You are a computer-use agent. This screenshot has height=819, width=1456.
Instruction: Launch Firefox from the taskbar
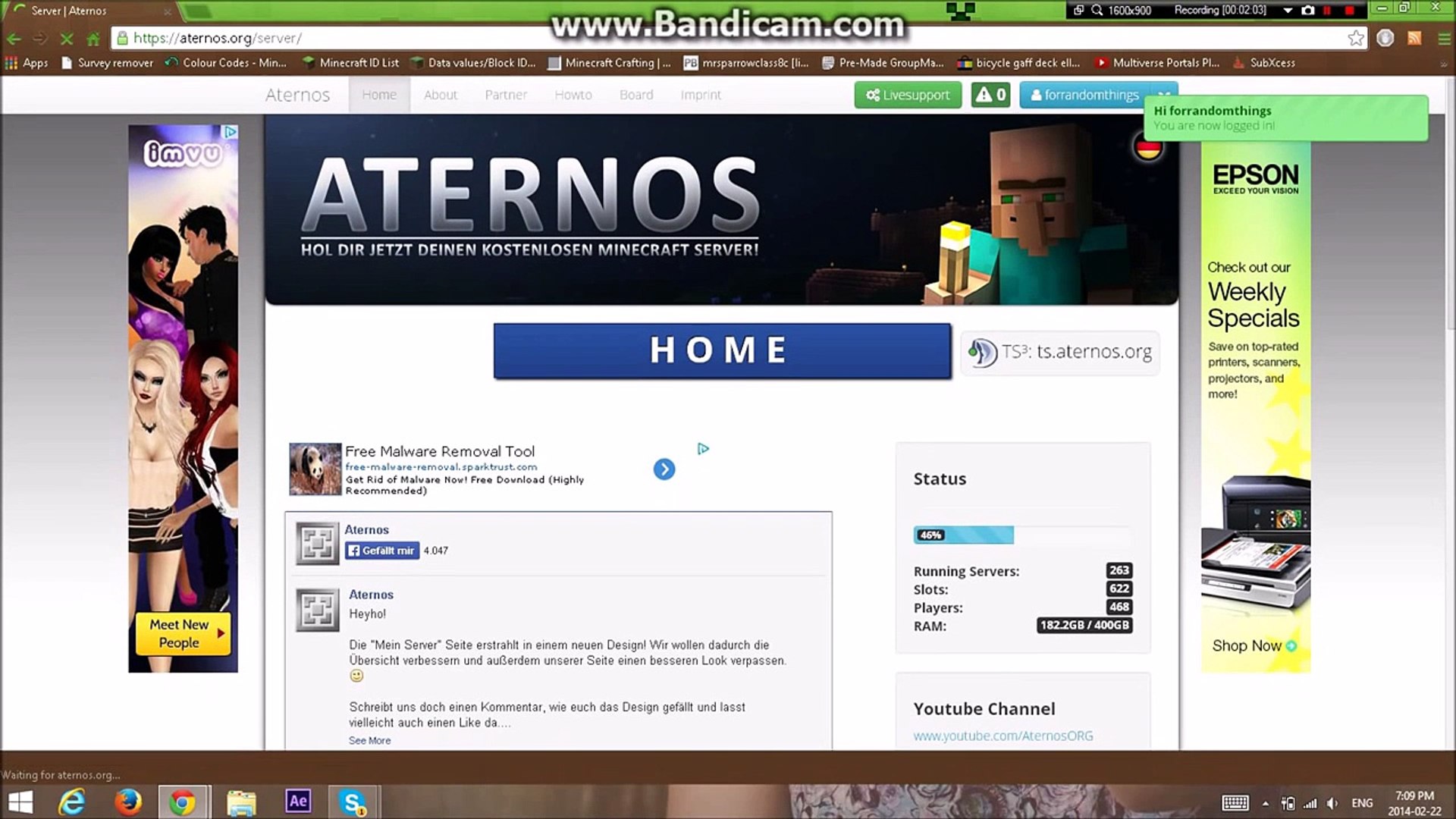(127, 802)
